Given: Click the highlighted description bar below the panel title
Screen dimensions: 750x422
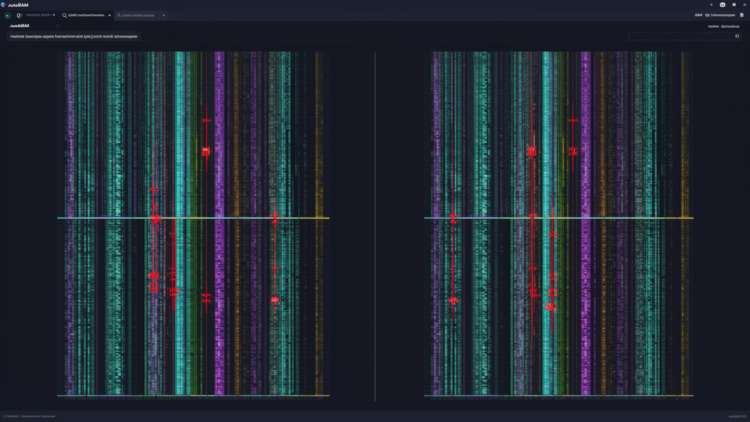Looking at the screenshot, I should tap(74, 36).
